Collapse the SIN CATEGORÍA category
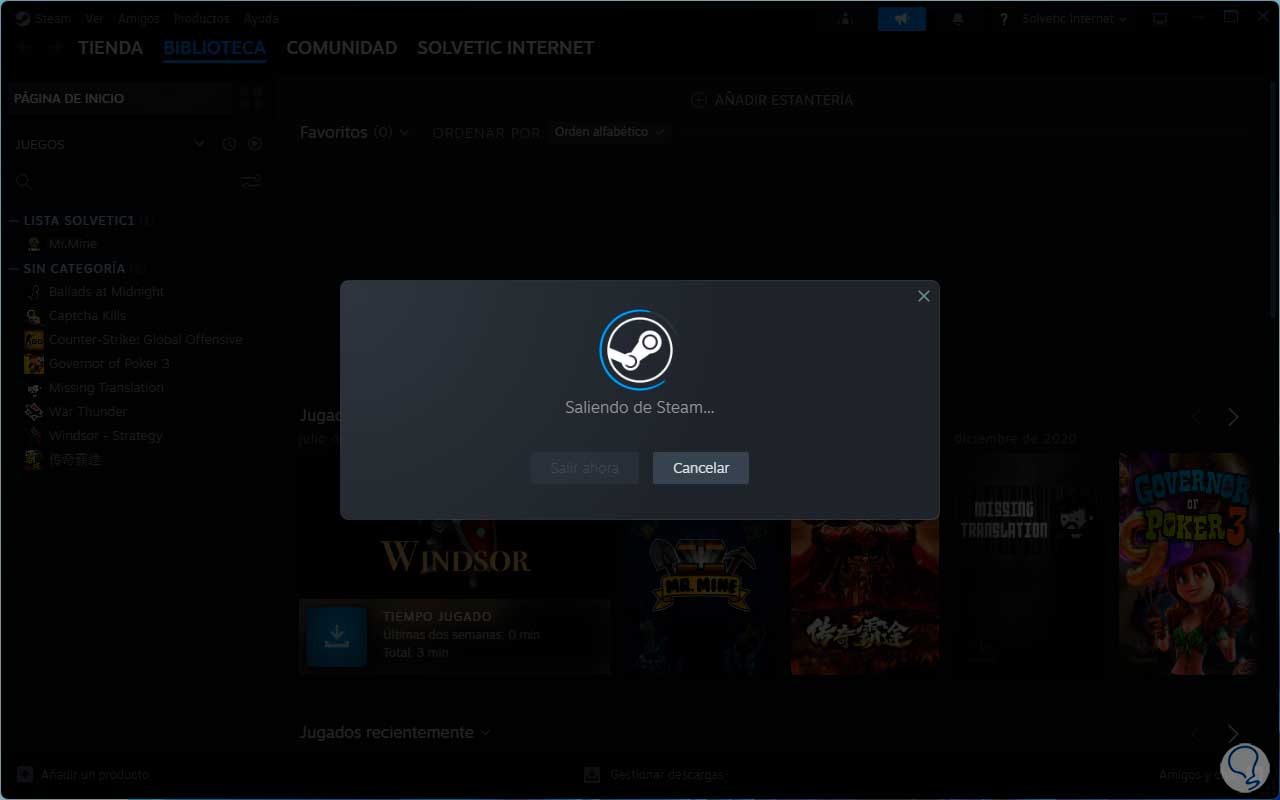This screenshot has width=1280, height=800. 14,268
